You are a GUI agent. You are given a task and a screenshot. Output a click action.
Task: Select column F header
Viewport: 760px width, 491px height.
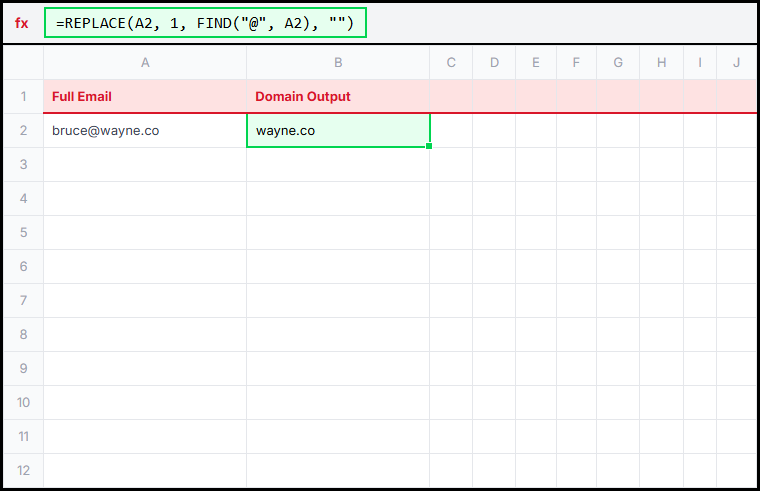tap(576, 63)
